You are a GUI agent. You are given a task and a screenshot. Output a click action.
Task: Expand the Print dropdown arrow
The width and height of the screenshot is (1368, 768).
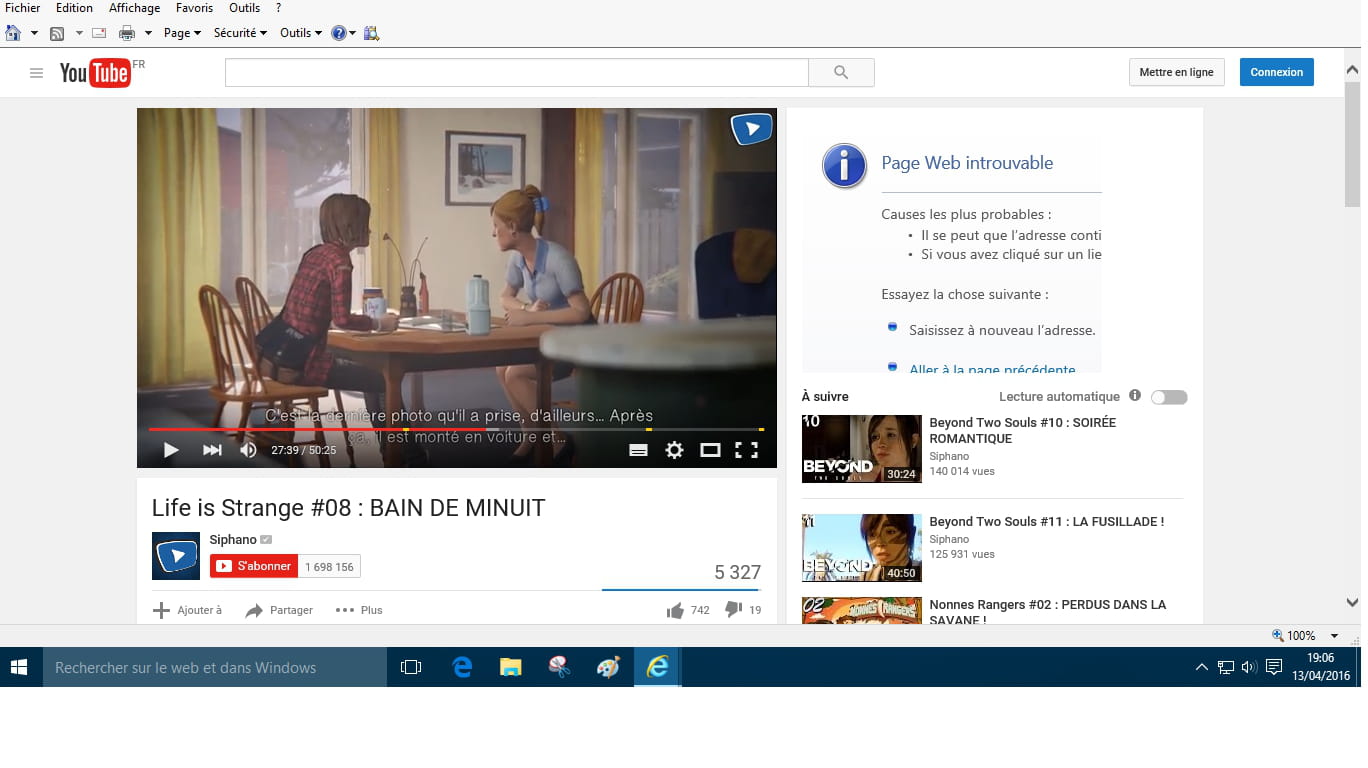tap(148, 33)
